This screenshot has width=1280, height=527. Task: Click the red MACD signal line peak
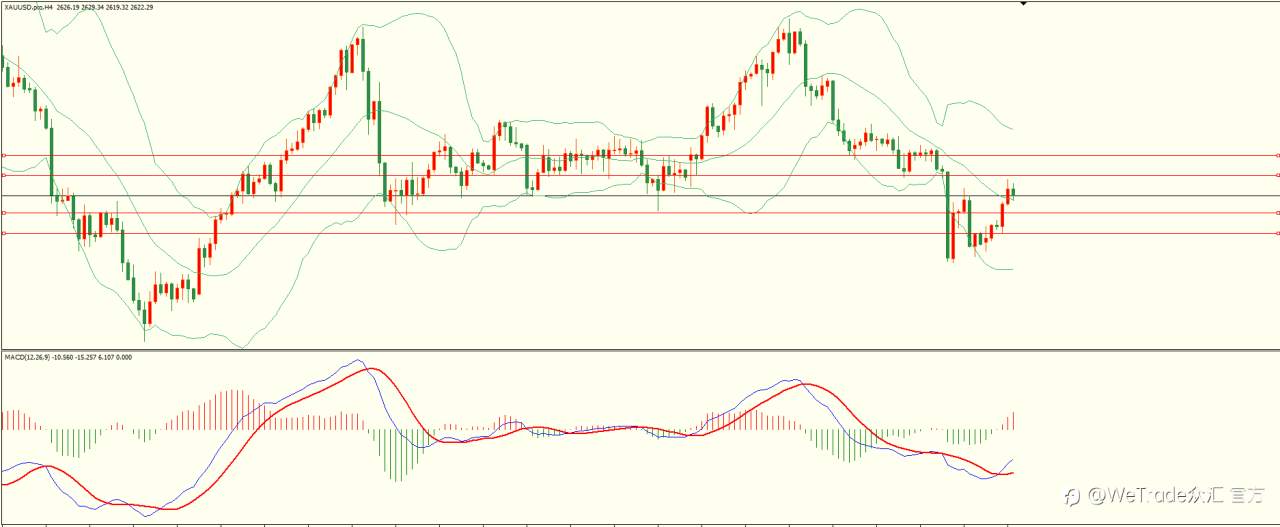point(372,369)
